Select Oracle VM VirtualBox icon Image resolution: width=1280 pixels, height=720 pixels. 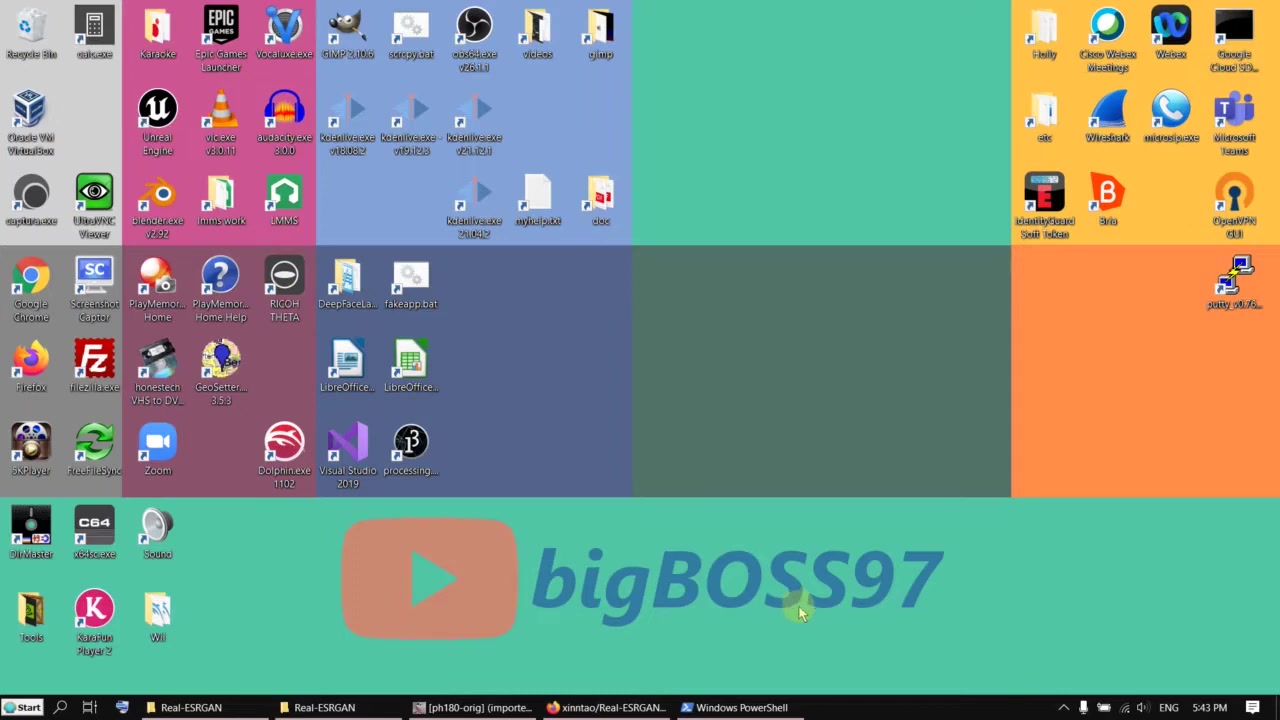(x=31, y=123)
